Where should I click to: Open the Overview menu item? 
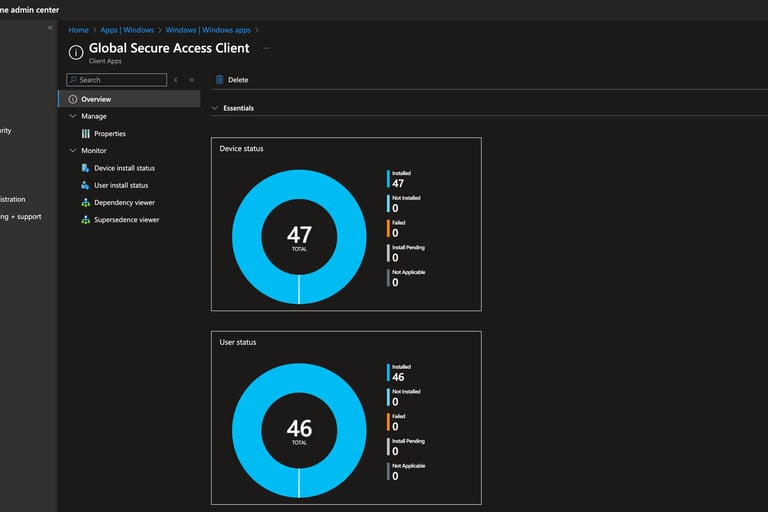click(x=129, y=99)
